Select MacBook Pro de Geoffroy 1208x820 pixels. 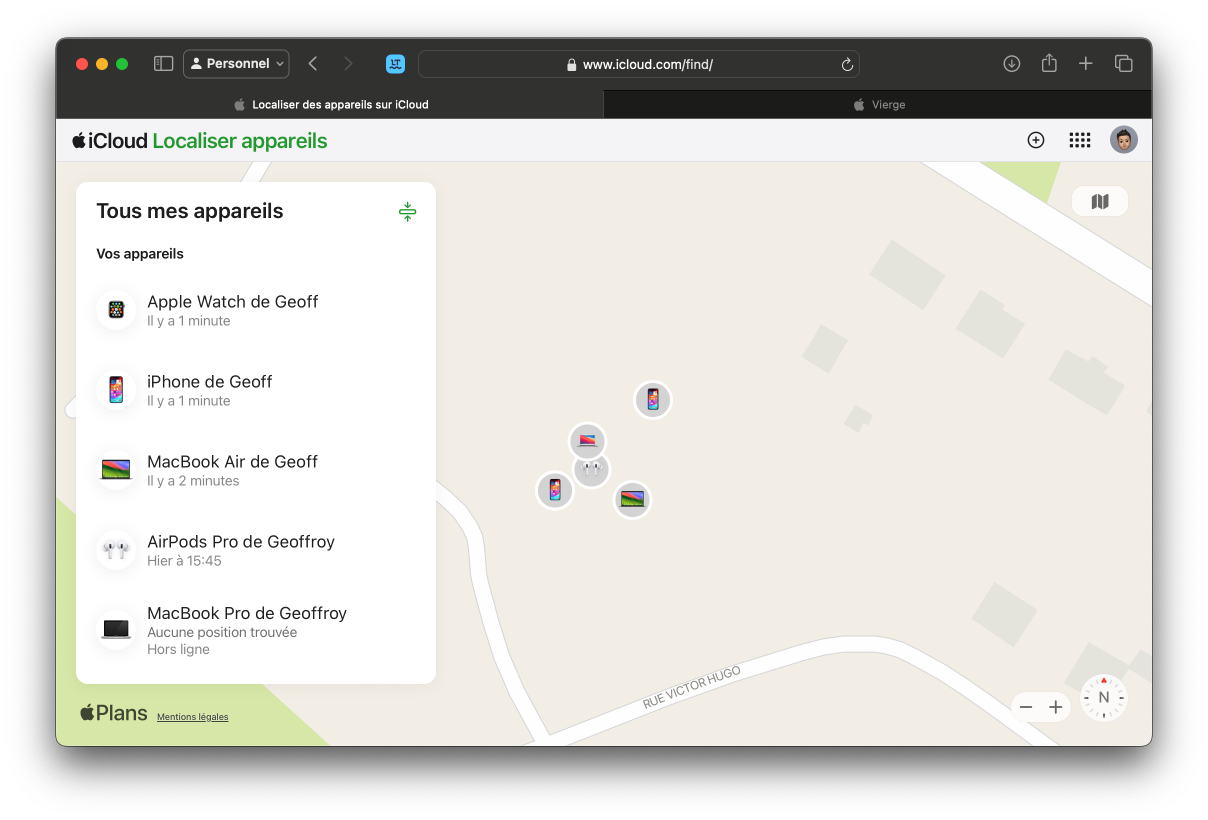click(x=256, y=630)
